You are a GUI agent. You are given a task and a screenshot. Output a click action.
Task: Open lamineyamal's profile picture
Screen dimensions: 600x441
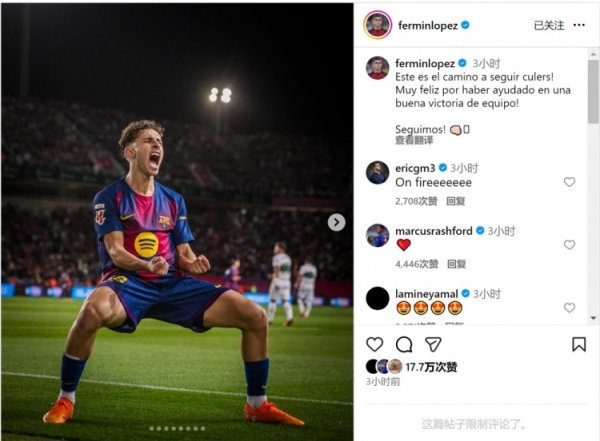377,298
